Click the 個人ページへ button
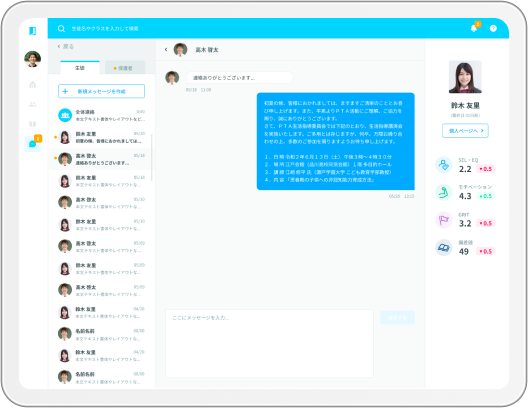 pos(465,131)
